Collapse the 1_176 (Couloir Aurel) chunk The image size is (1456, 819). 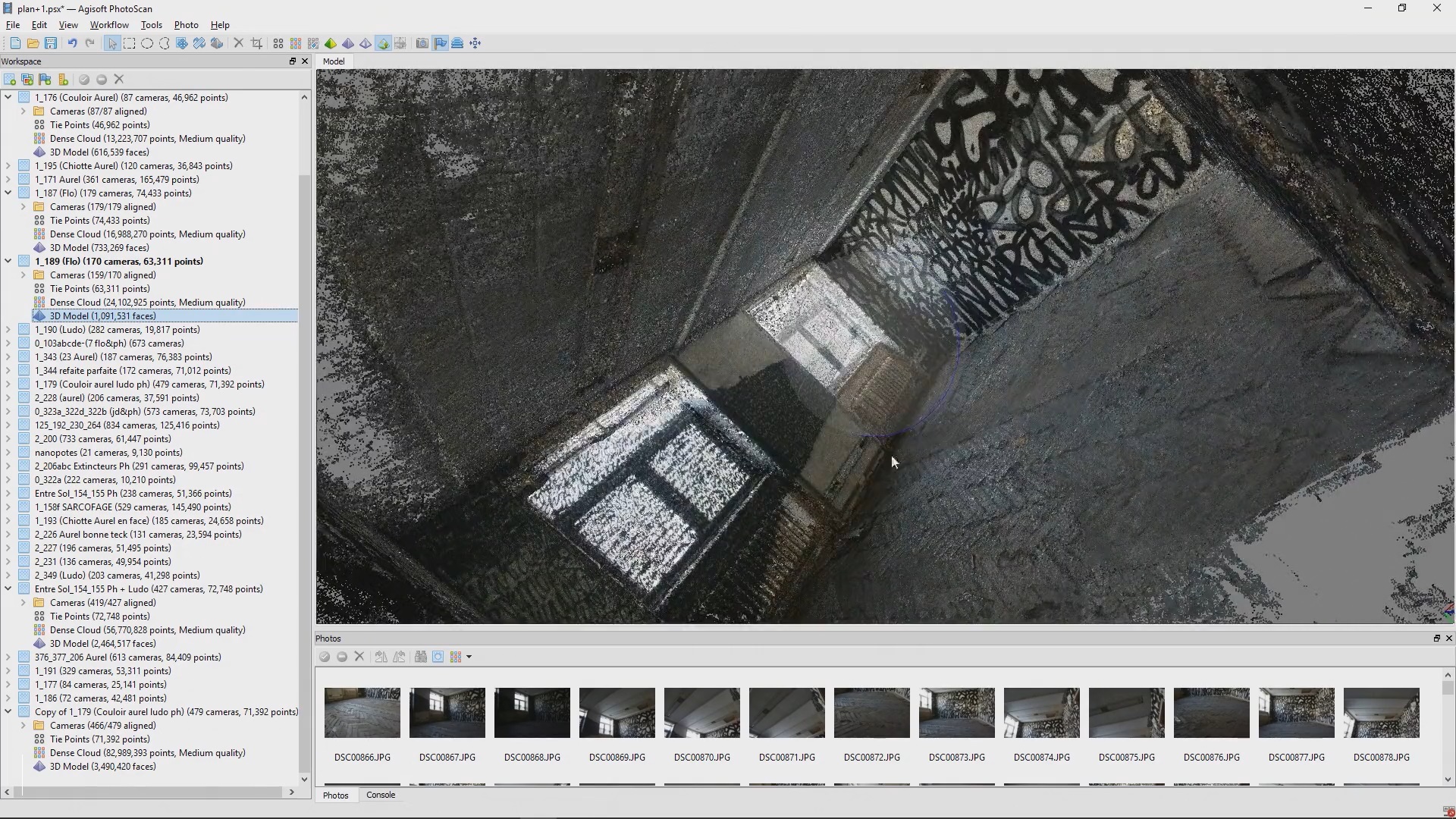[8, 97]
